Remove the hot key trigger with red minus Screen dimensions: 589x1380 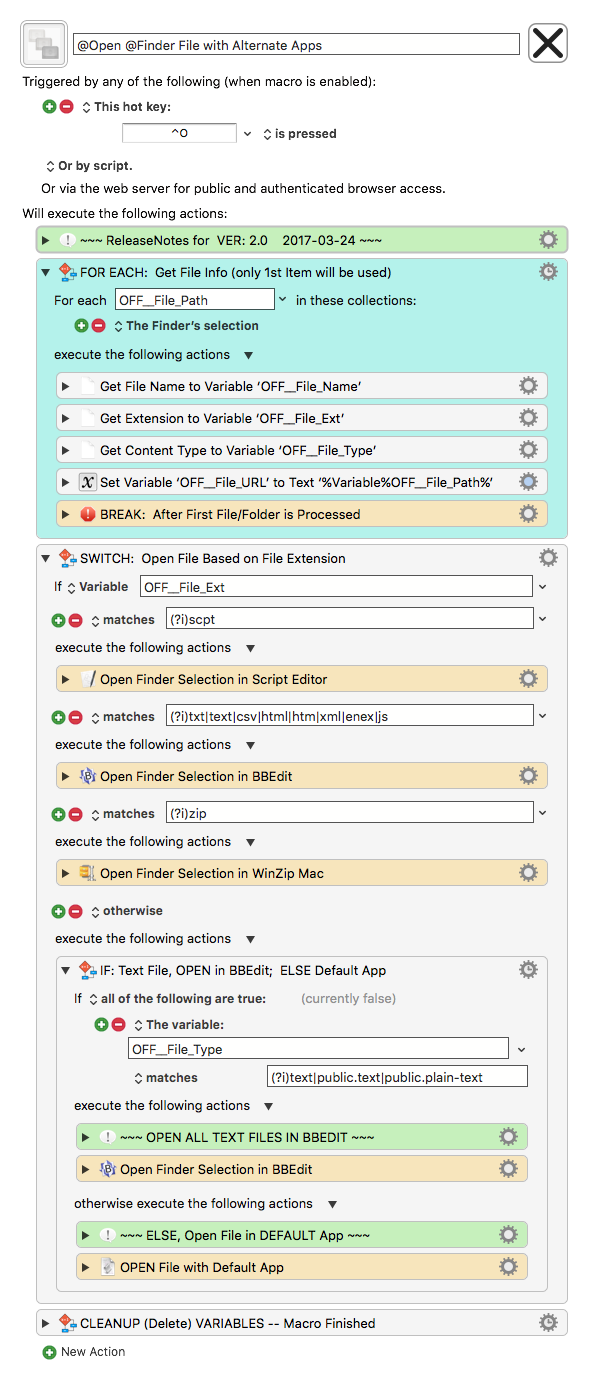(x=67, y=106)
